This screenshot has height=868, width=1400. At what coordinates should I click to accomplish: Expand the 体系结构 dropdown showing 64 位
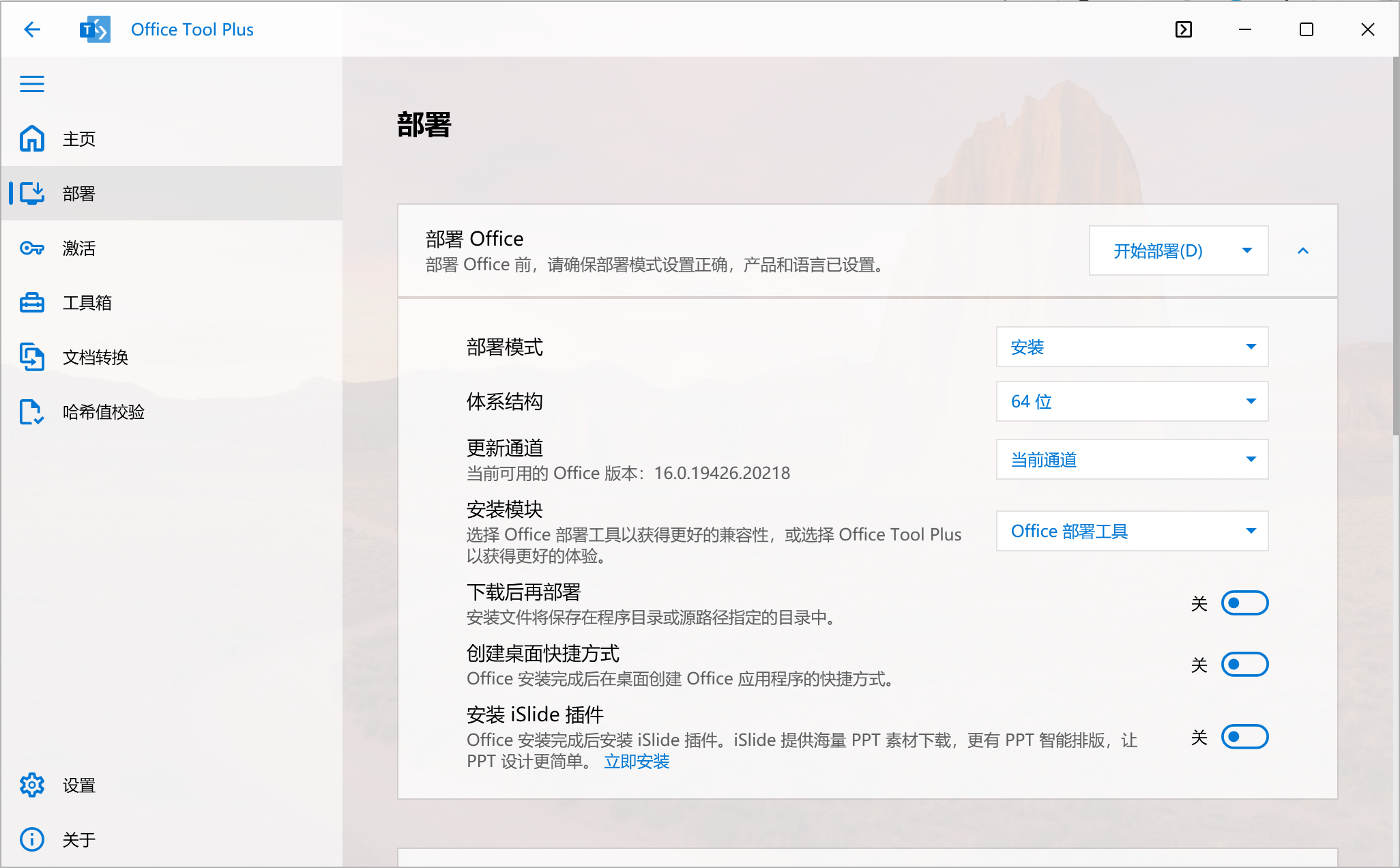click(1131, 401)
